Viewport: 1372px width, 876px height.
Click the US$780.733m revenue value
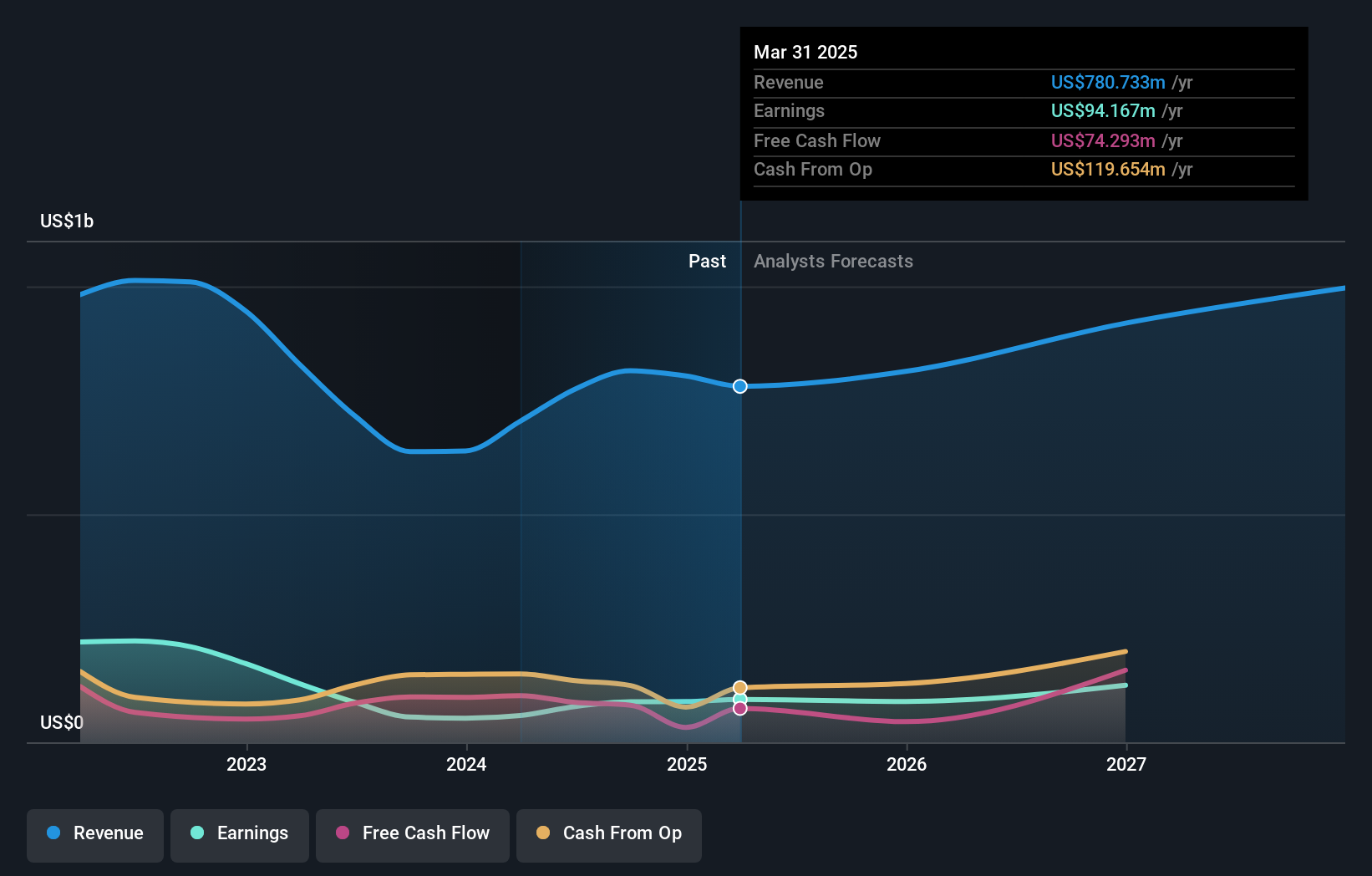coord(1108,82)
